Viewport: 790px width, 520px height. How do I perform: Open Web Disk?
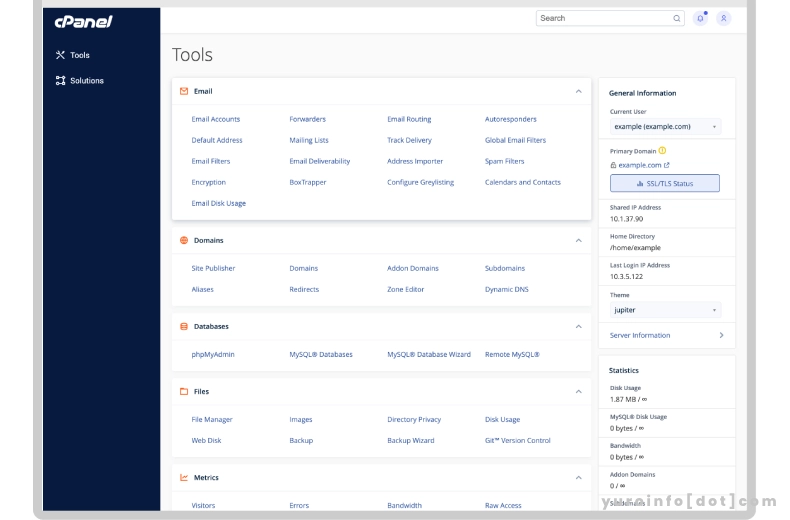tap(206, 440)
